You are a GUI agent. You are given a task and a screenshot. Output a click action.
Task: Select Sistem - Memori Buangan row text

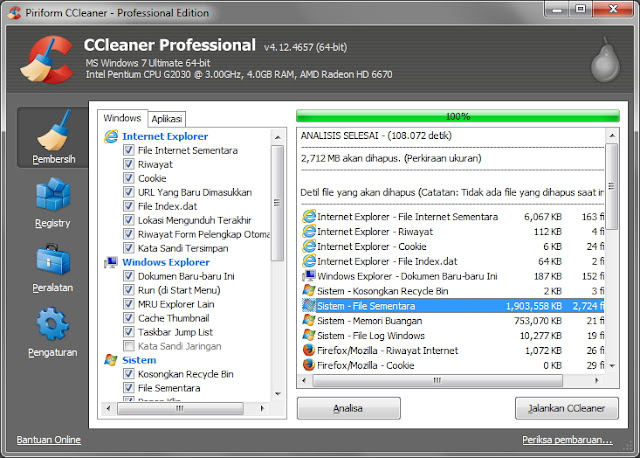[369, 320]
